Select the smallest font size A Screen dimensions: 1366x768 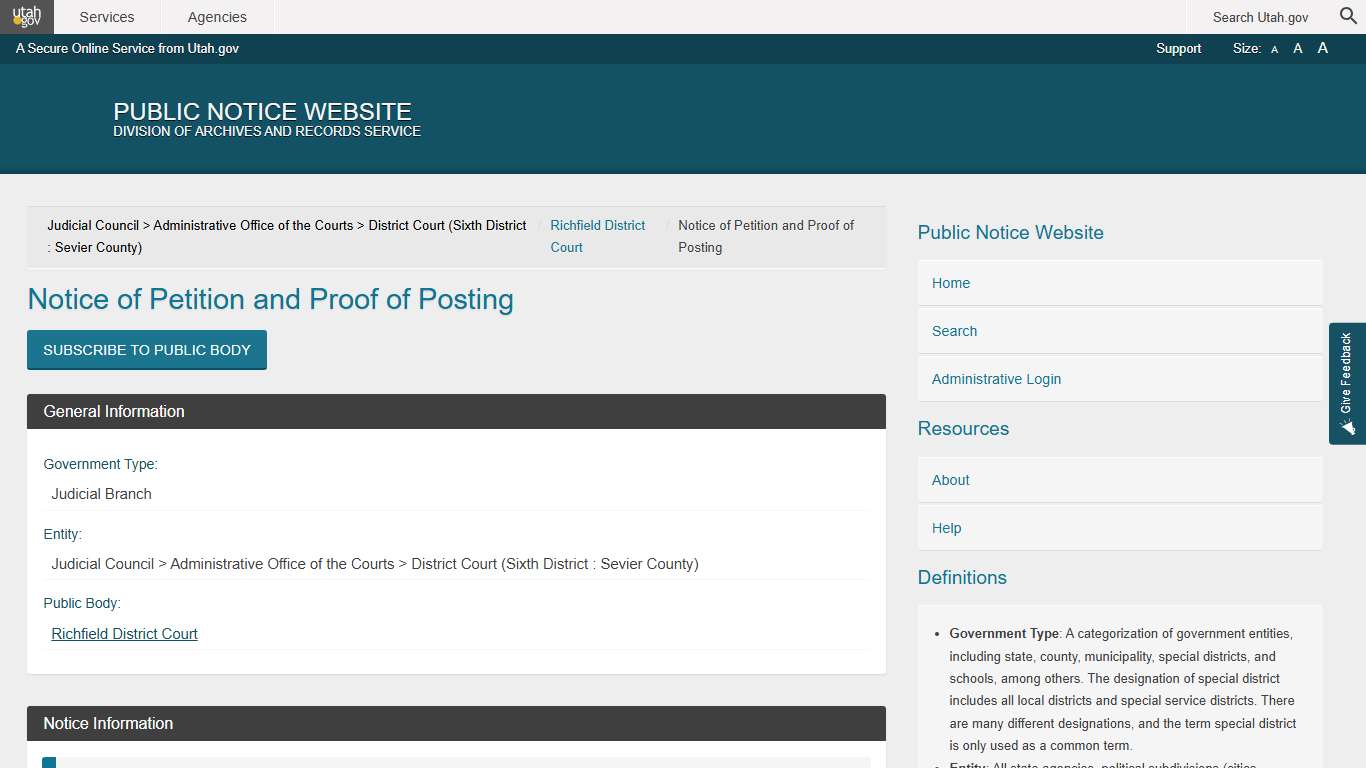tap(1274, 48)
